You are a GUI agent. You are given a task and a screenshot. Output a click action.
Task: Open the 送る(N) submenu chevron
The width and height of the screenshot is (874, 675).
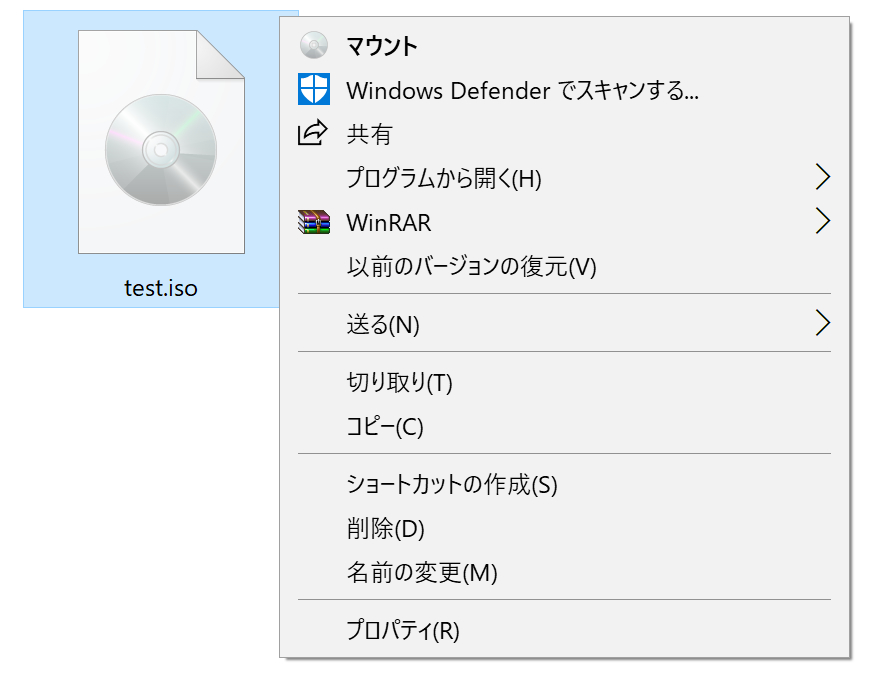pos(822,324)
